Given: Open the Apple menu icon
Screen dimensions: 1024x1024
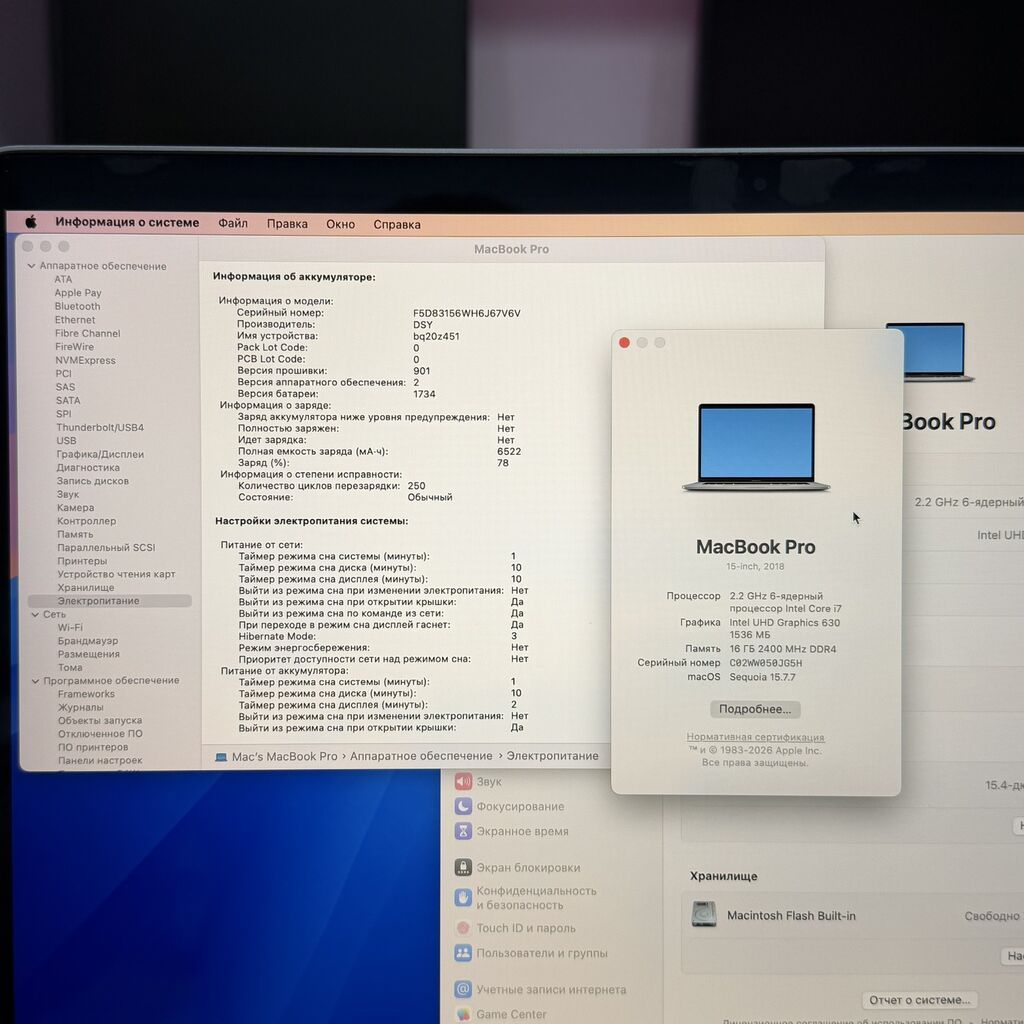Looking at the screenshot, I should coord(31,222).
